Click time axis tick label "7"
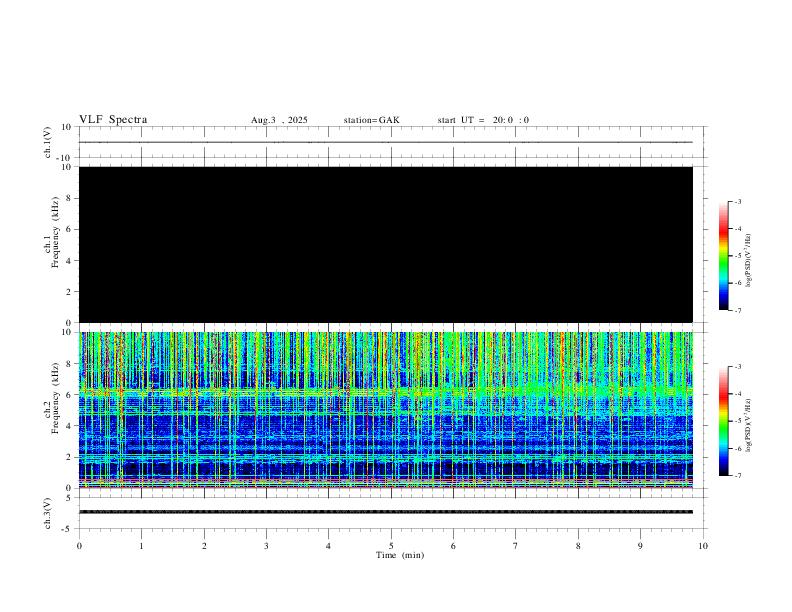Viewport: 792px width, 612px height. point(516,546)
